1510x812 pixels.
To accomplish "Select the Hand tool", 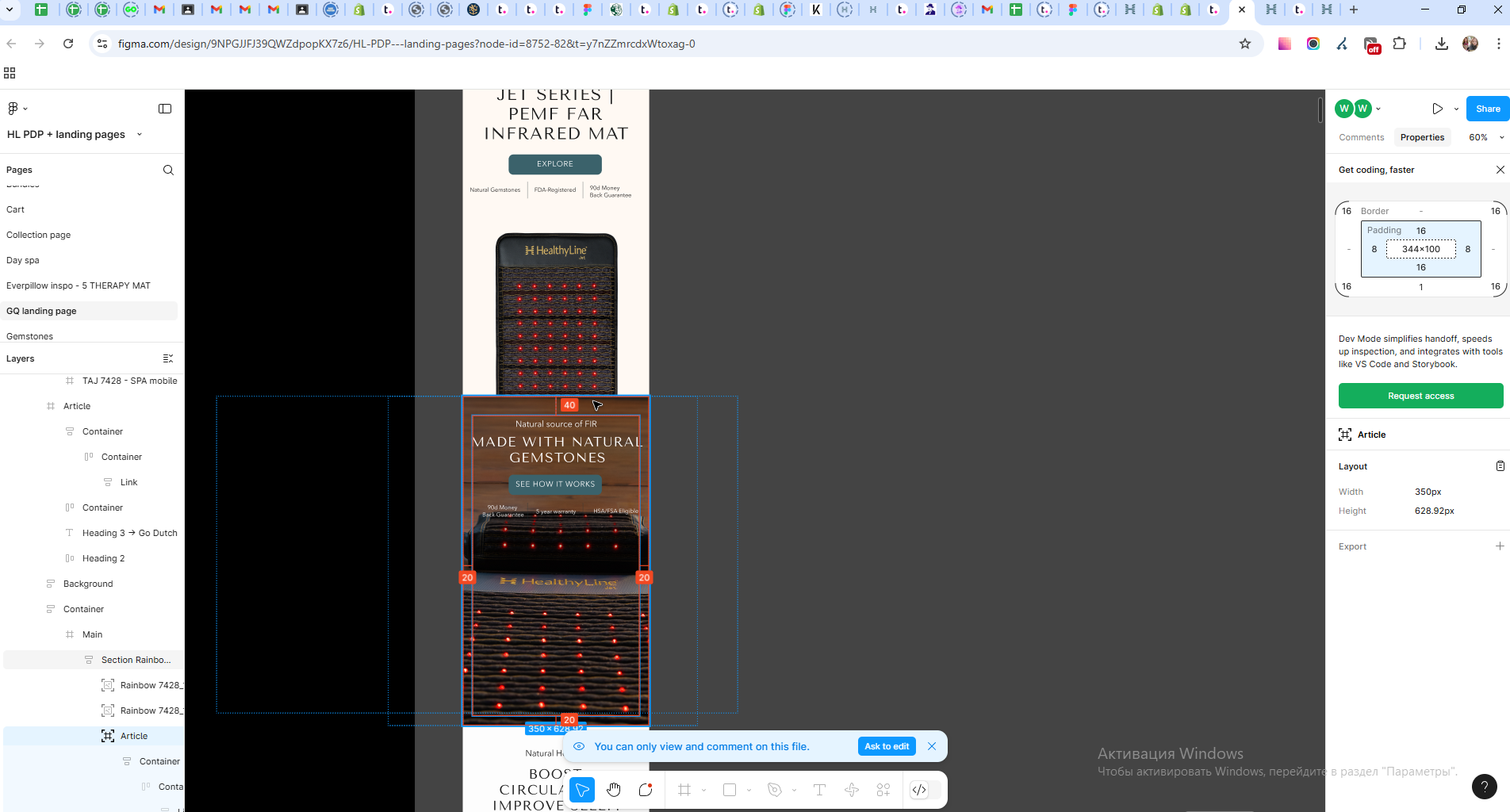I will click(x=614, y=790).
